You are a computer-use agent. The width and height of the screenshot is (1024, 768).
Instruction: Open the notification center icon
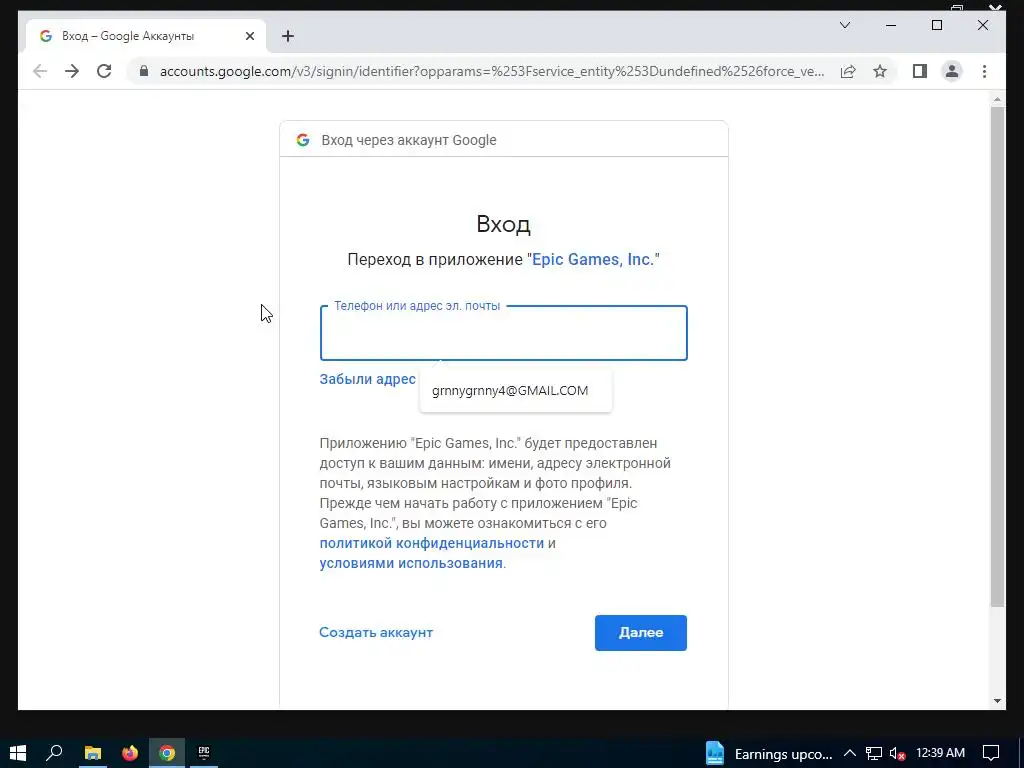pyautogui.click(x=991, y=753)
